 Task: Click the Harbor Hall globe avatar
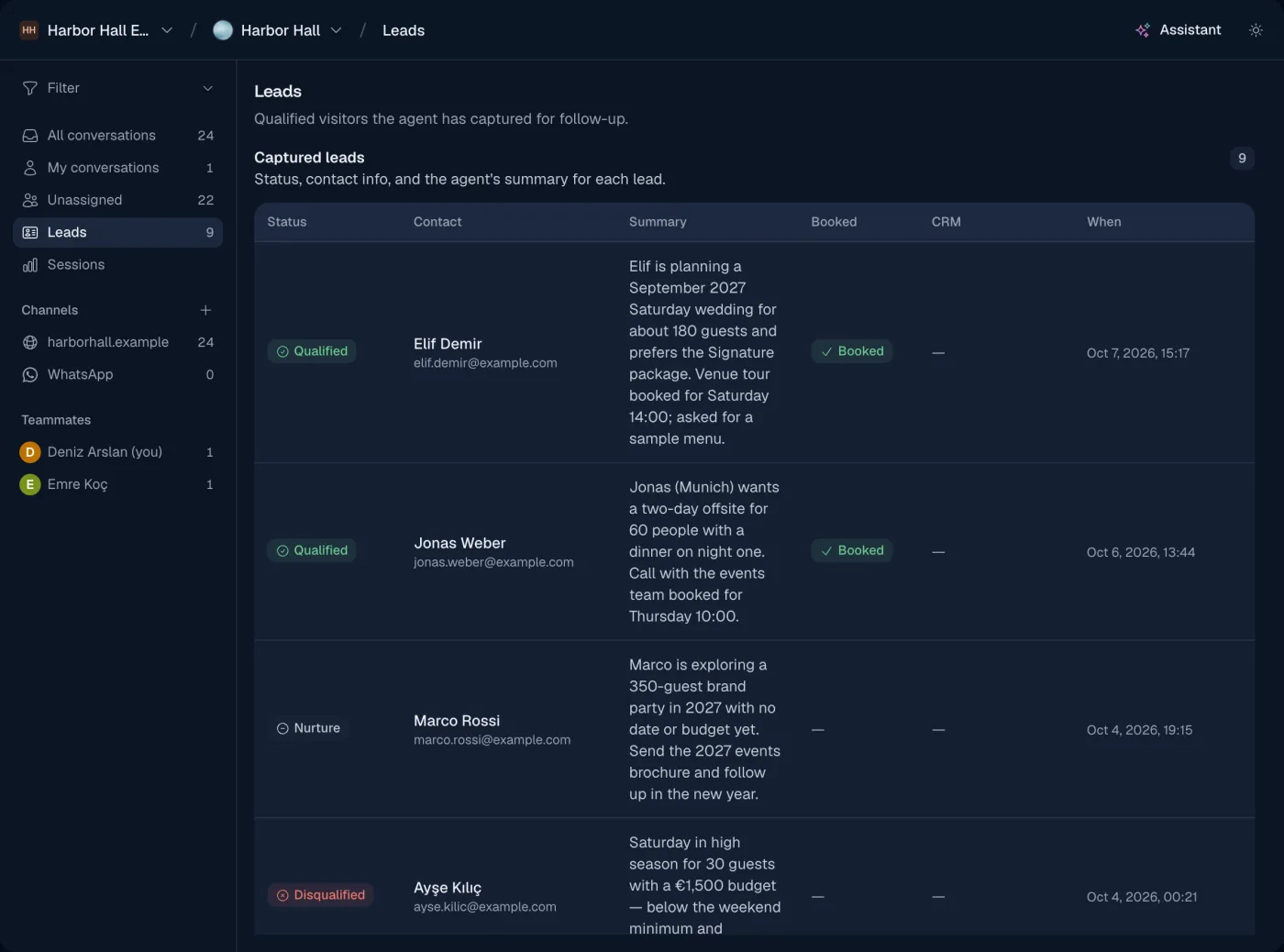(223, 30)
